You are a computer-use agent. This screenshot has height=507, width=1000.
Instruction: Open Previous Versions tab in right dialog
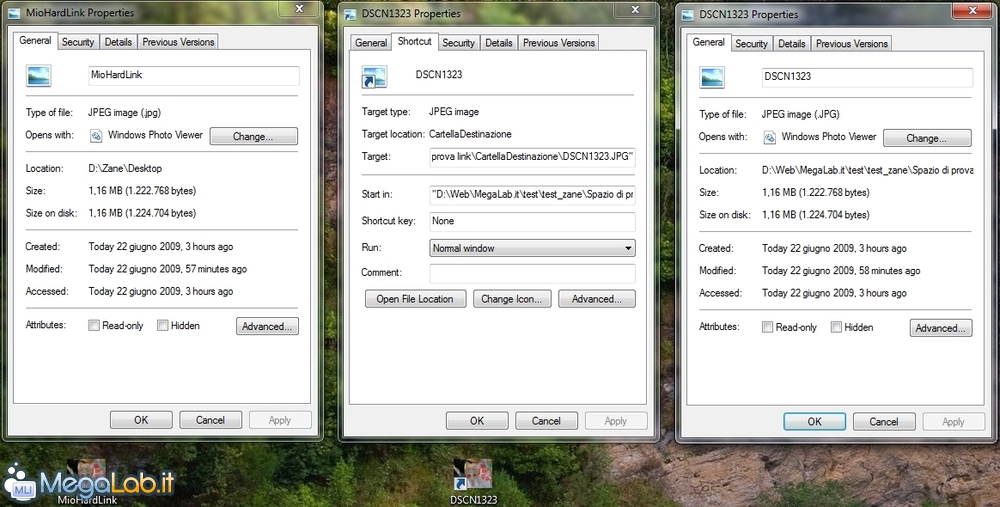point(851,44)
